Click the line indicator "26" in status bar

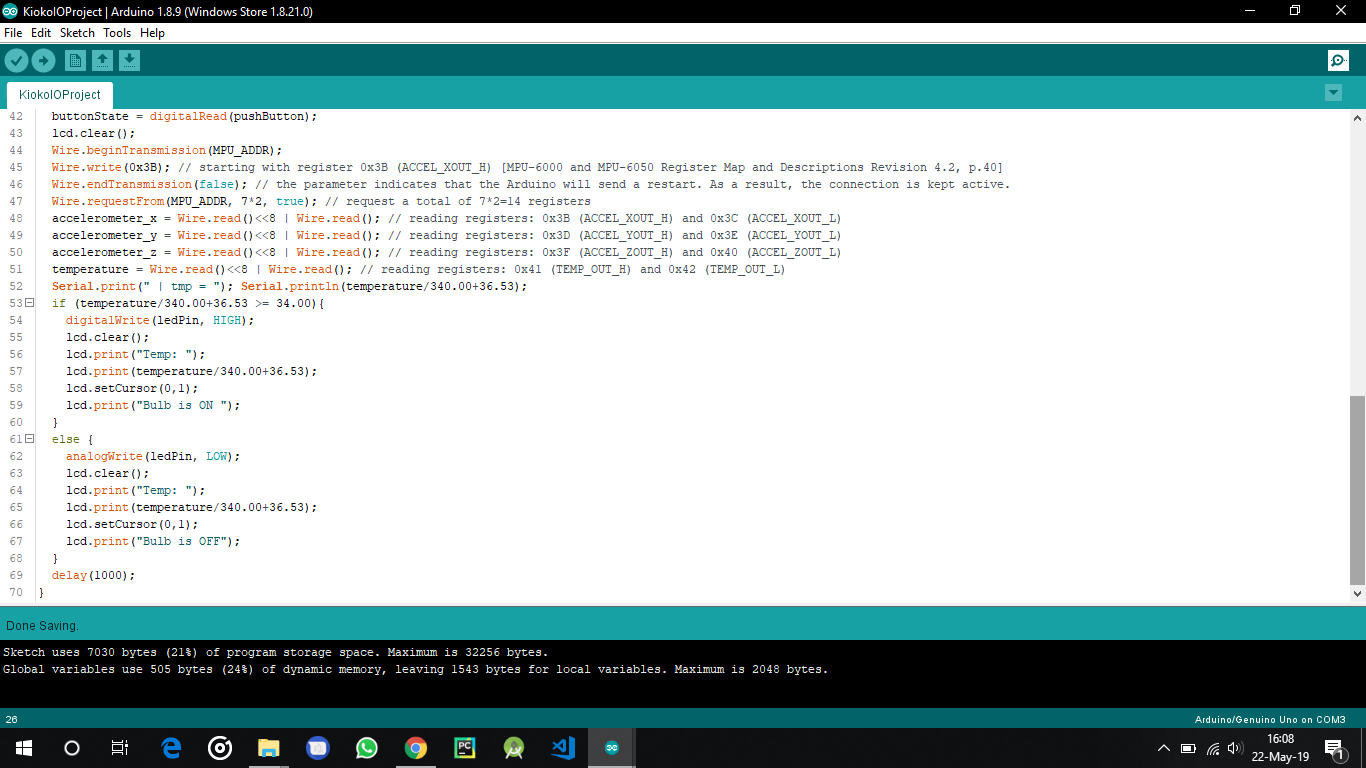pyautogui.click(x=12, y=719)
